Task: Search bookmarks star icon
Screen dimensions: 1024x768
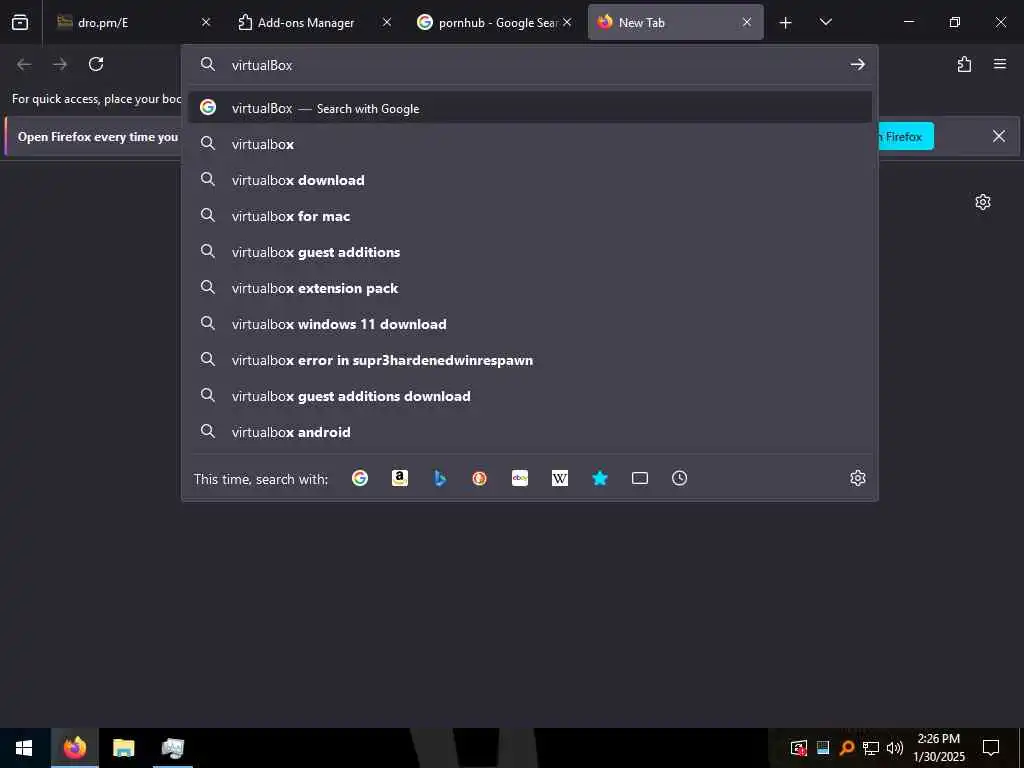Action: (x=600, y=478)
